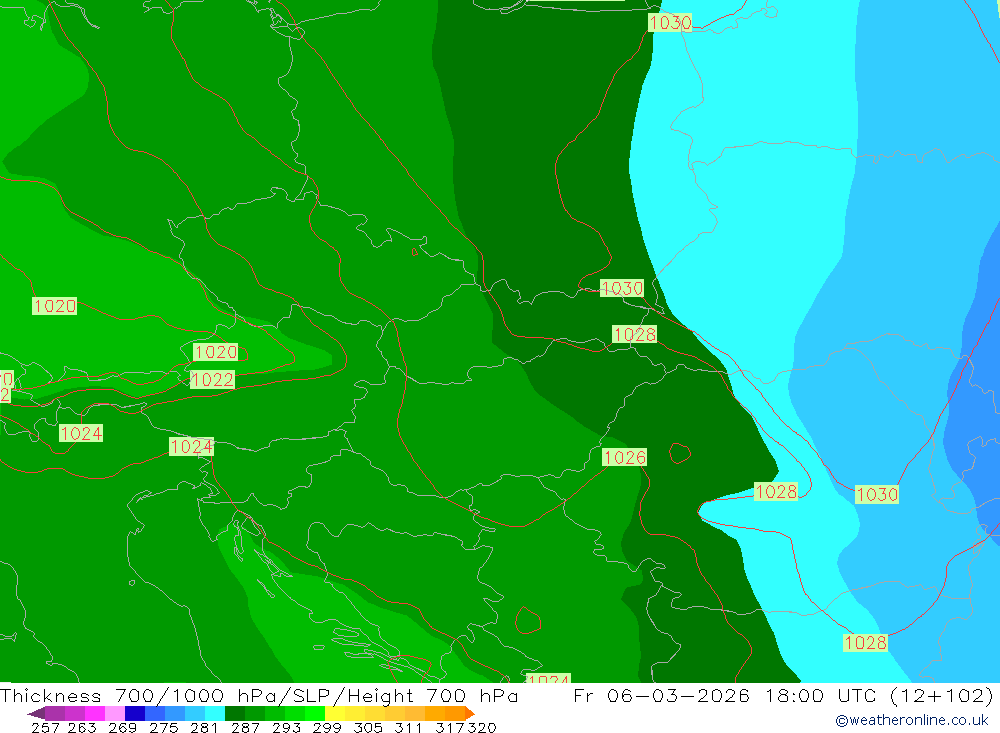
Task: Click the 281 legend value
Action: coord(204,728)
